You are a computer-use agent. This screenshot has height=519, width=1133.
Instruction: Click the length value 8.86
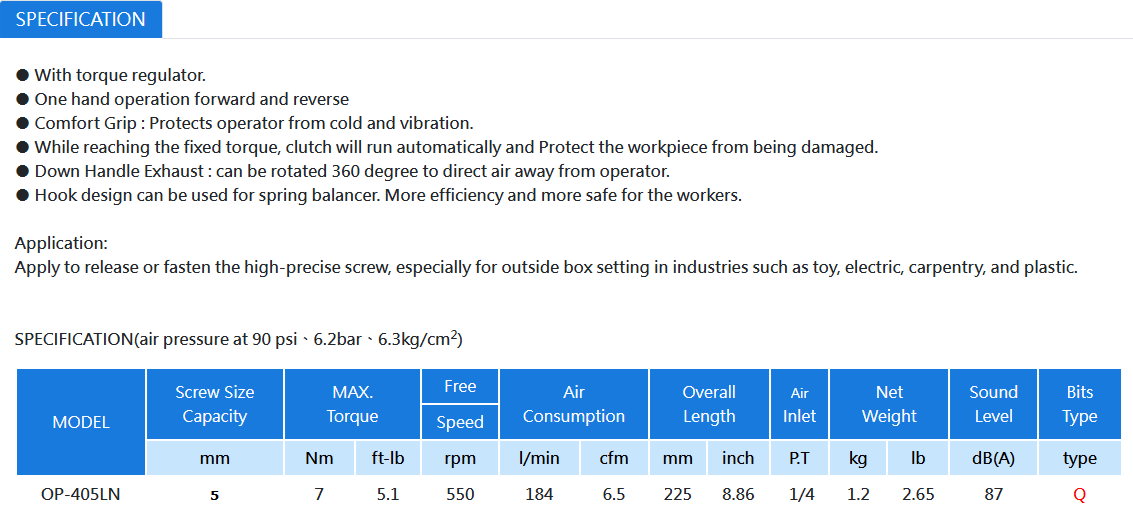[738, 494]
